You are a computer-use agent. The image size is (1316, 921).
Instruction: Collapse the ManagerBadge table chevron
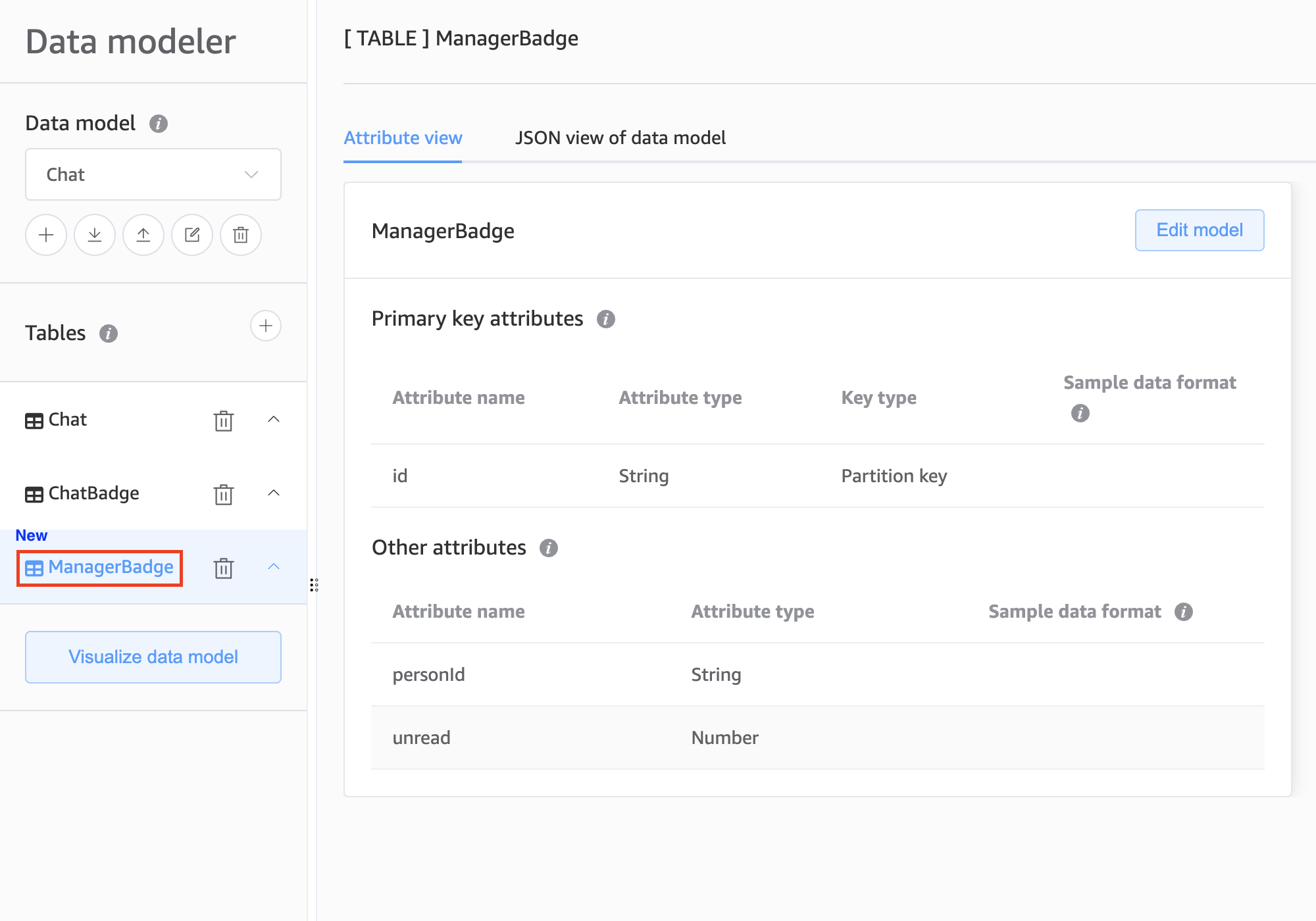pyautogui.click(x=274, y=566)
